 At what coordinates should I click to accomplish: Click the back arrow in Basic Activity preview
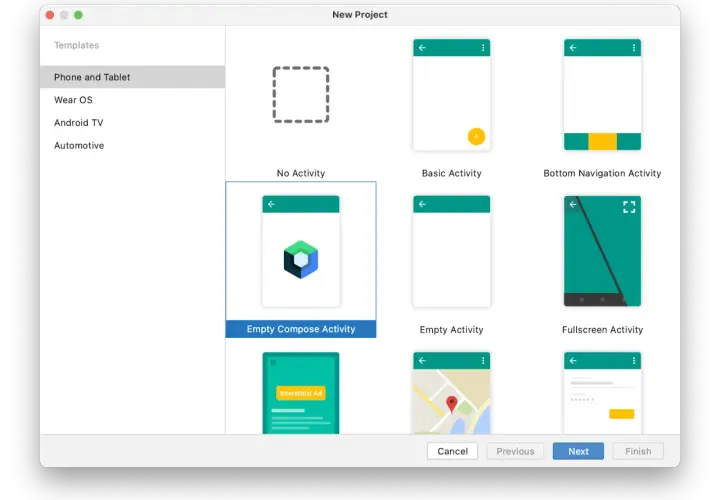point(422,48)
